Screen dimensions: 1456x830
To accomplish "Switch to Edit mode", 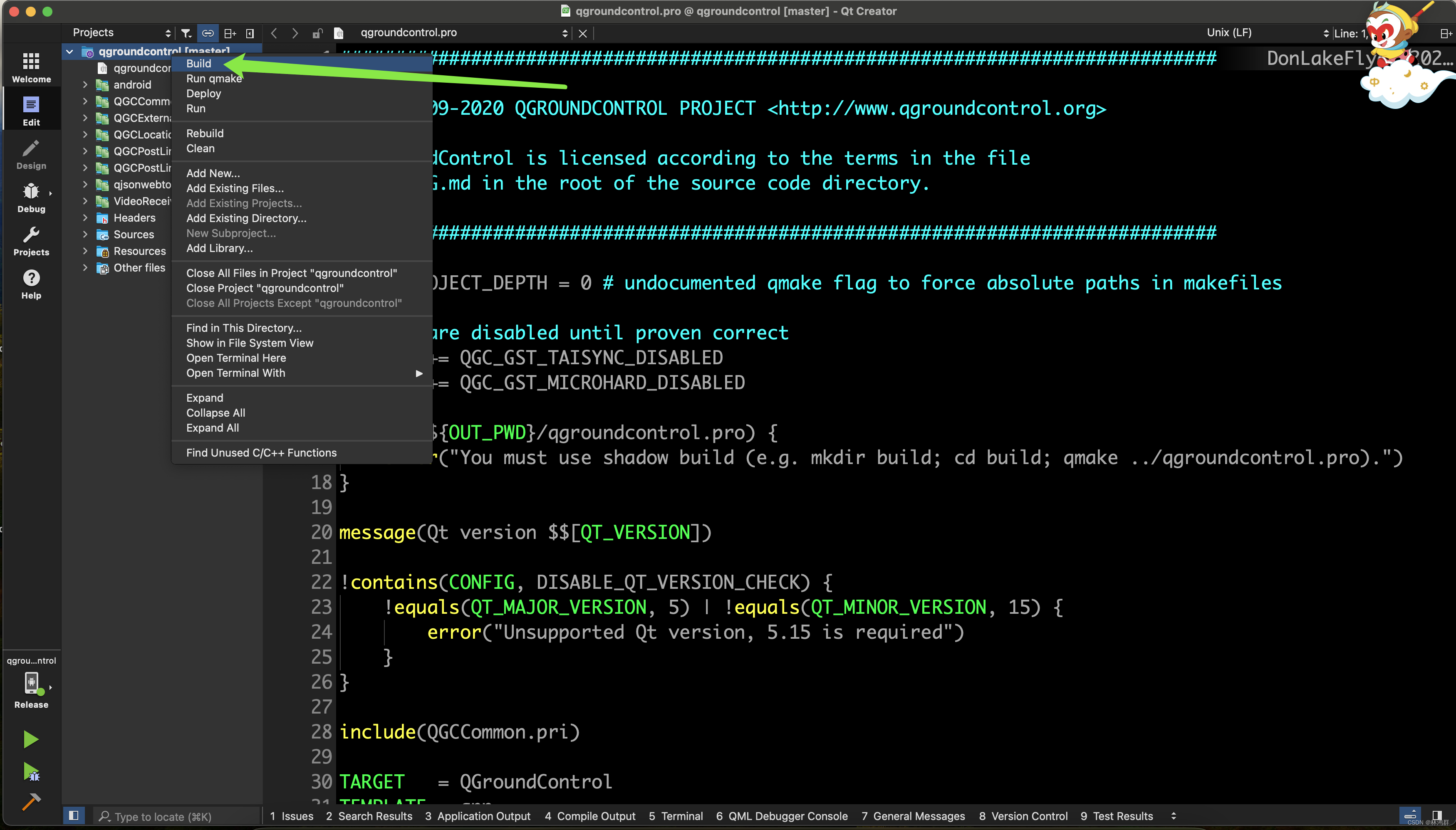I will click(31, 111).
